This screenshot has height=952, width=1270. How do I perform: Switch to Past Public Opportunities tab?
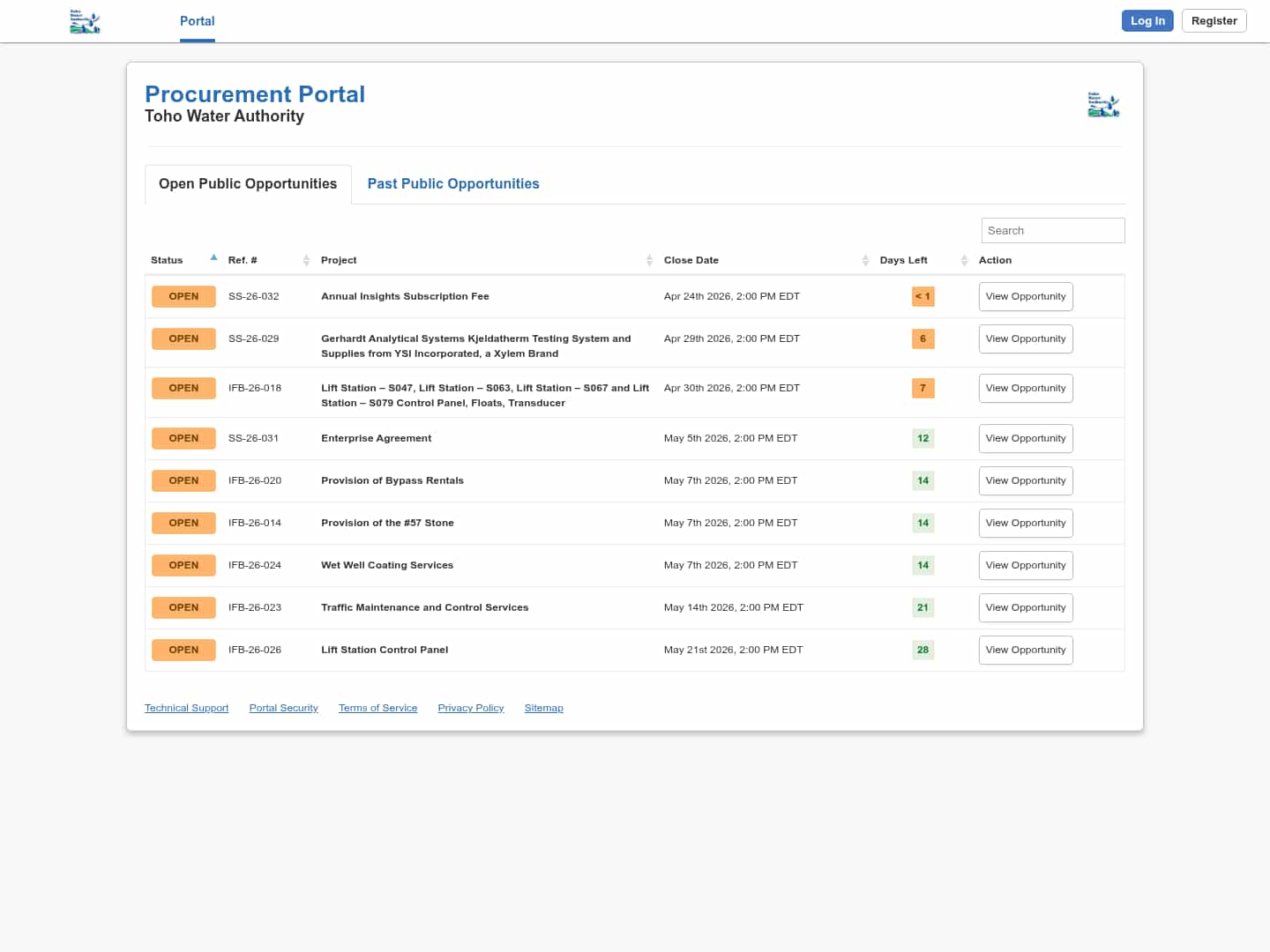[x=452, y=183]
